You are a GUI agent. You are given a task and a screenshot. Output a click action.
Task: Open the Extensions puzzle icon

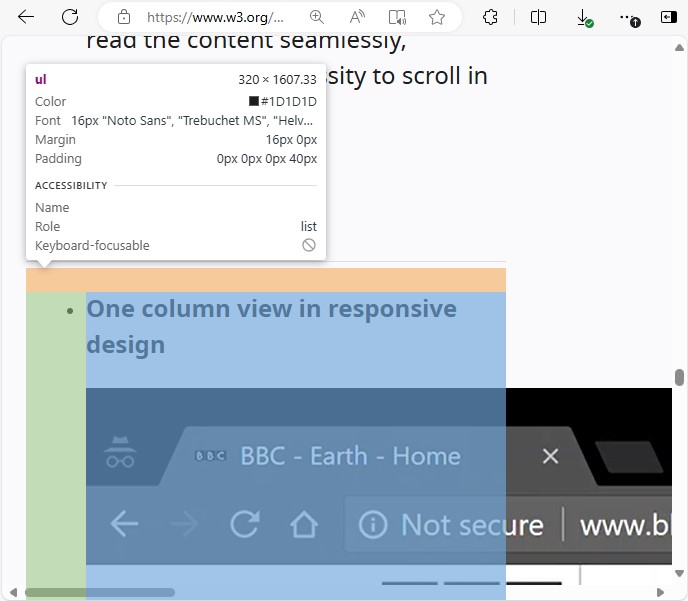click(x=490, y=17)
